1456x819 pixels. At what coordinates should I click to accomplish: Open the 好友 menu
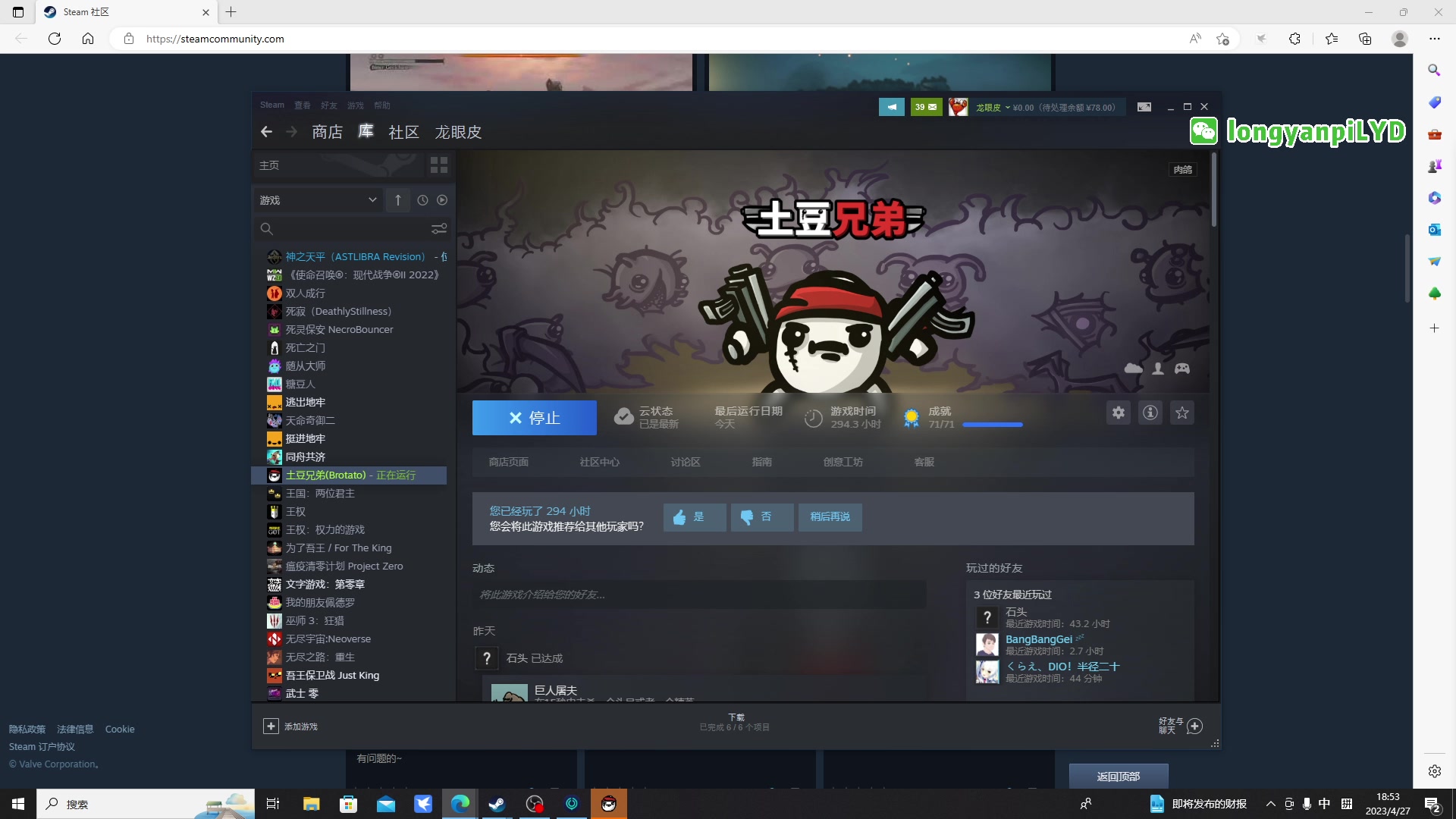point(329,105)
